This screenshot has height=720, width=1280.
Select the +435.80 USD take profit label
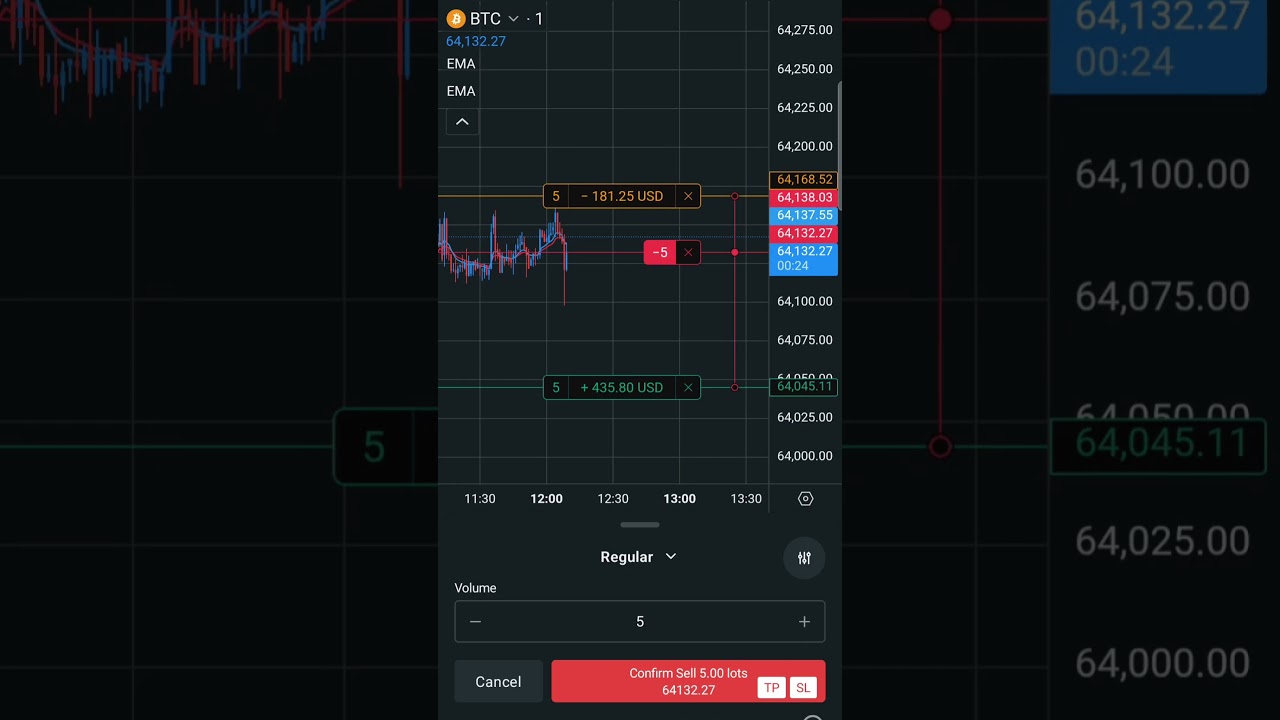tap(622, 387)
